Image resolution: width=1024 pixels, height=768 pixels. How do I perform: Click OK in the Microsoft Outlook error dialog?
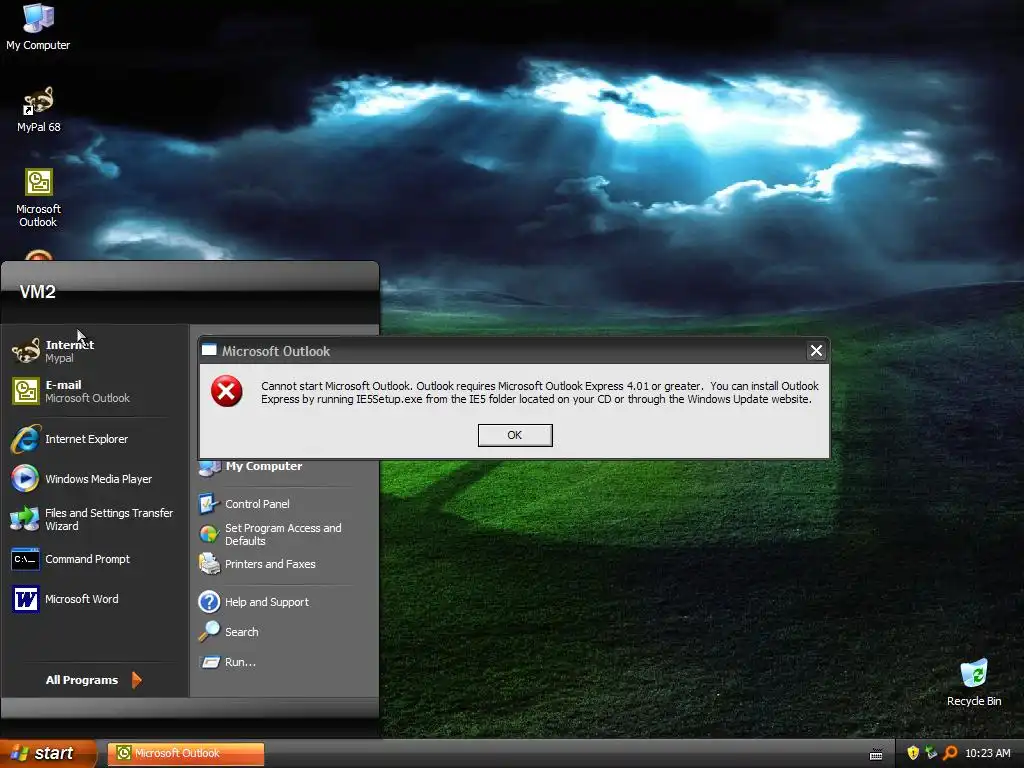515,435
